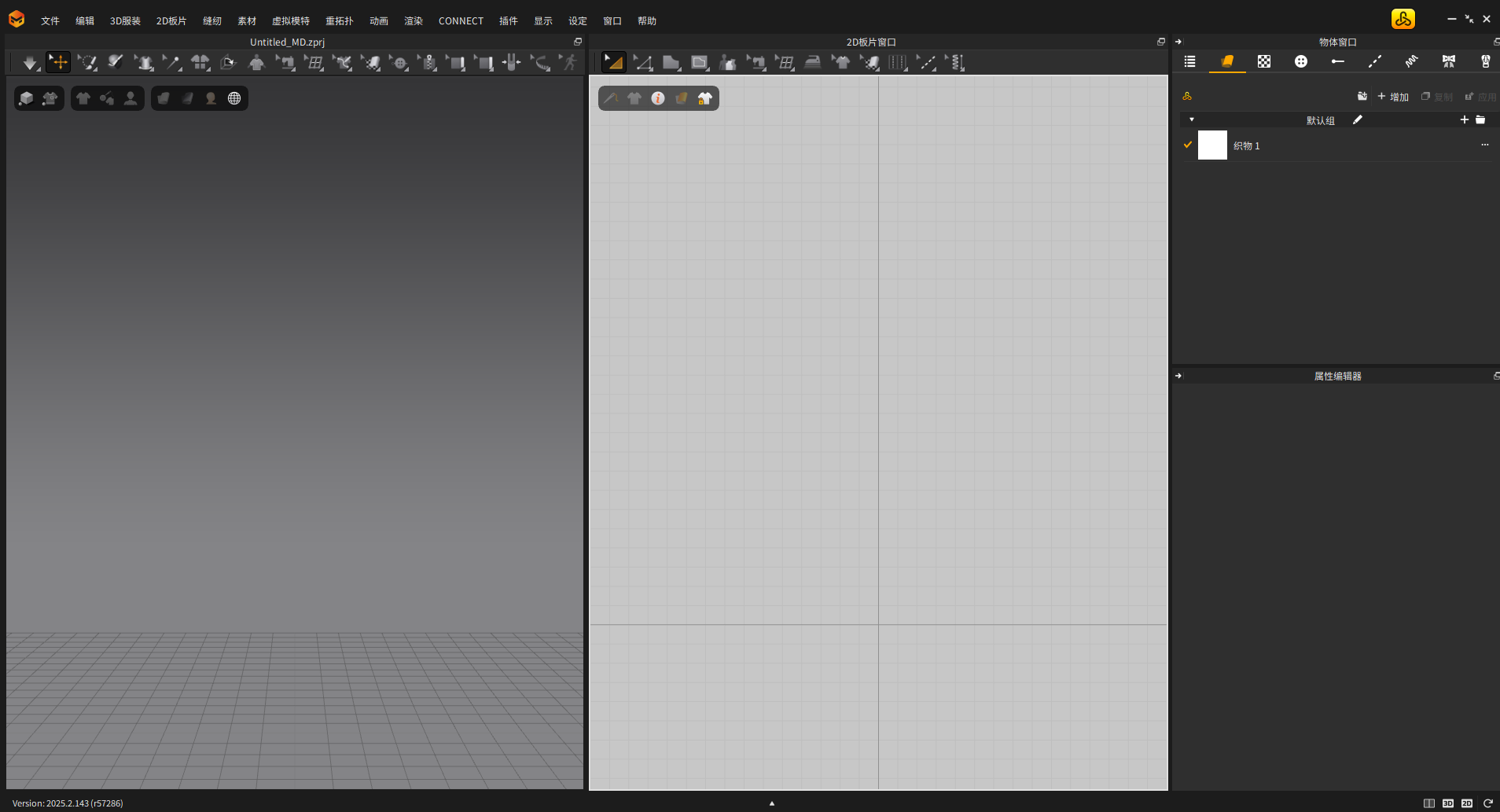
Task: Click the globe icon in the 3D view toolbar
Action: [234, 97]
